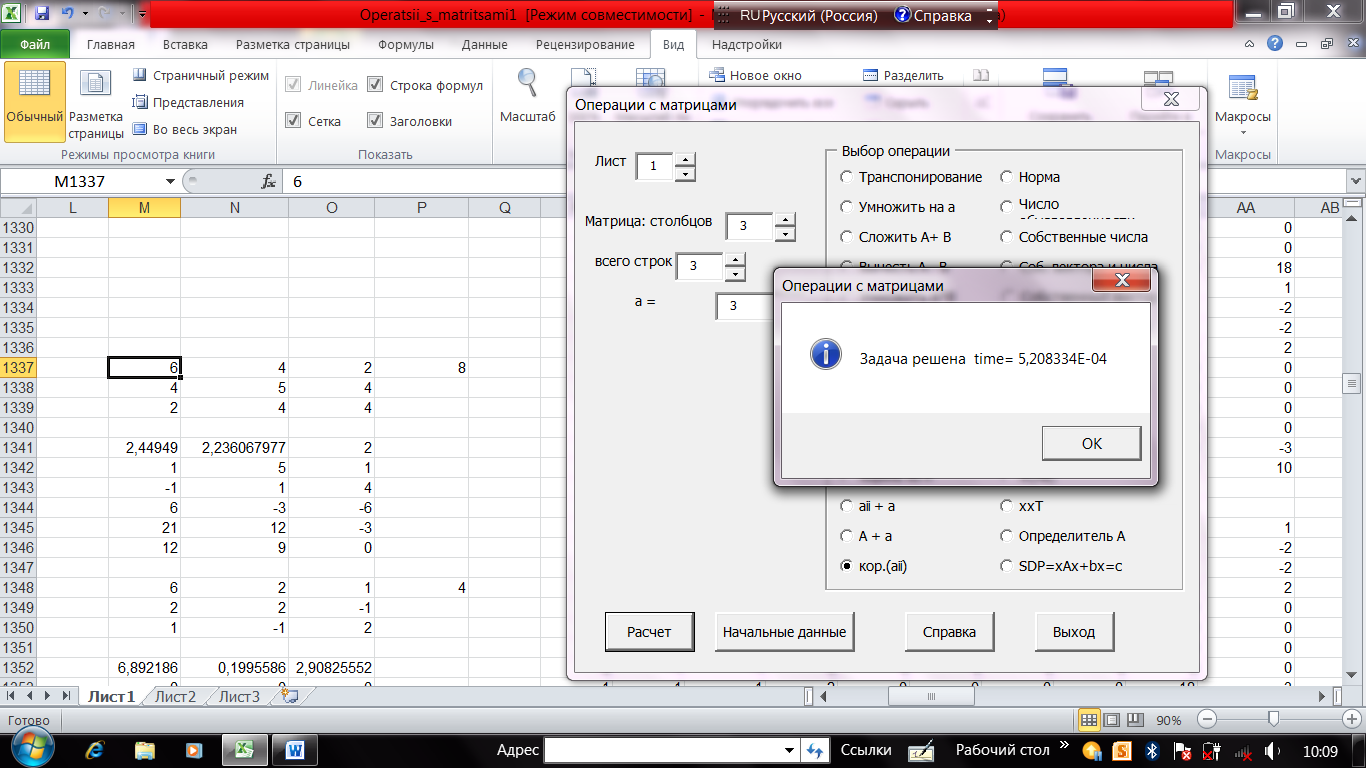Image resolution: width=1366 pixels, height=768 pixels.
Task: Open Windows Explorer folder on taskbar
Action: [145, 750]
